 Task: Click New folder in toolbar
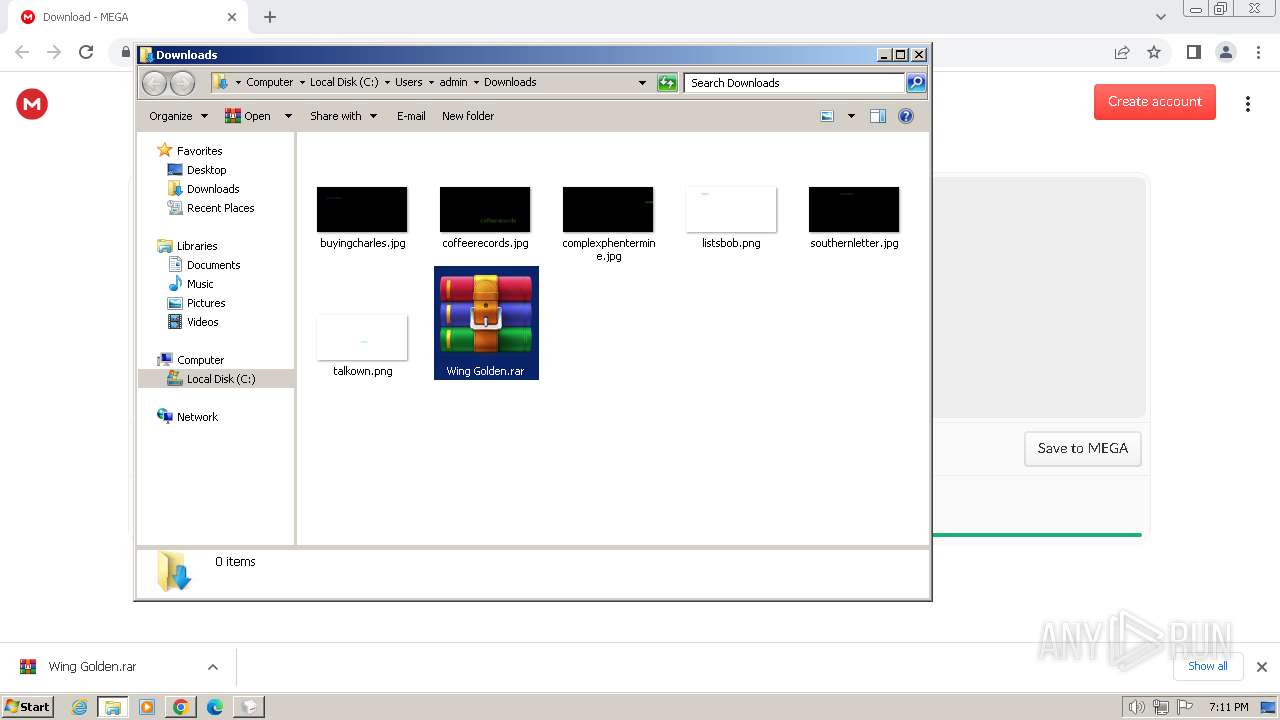coord(468,116)
